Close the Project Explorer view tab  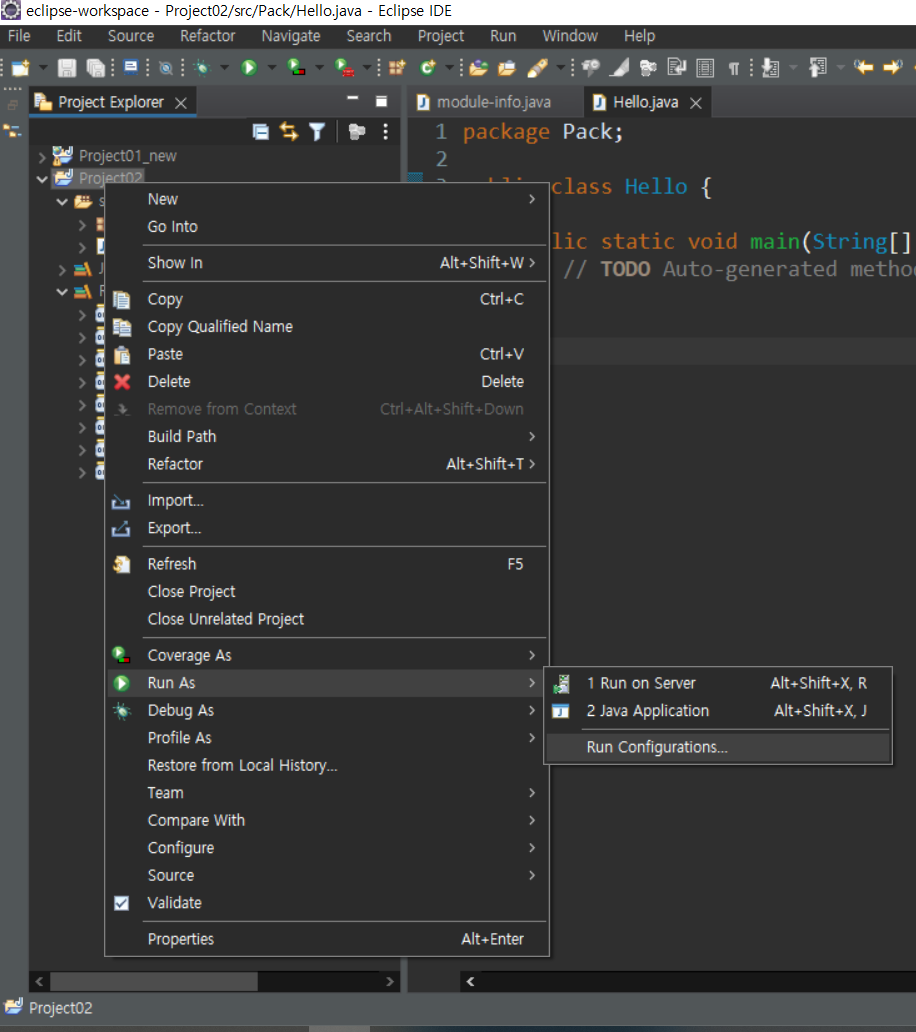pos(181,103)
